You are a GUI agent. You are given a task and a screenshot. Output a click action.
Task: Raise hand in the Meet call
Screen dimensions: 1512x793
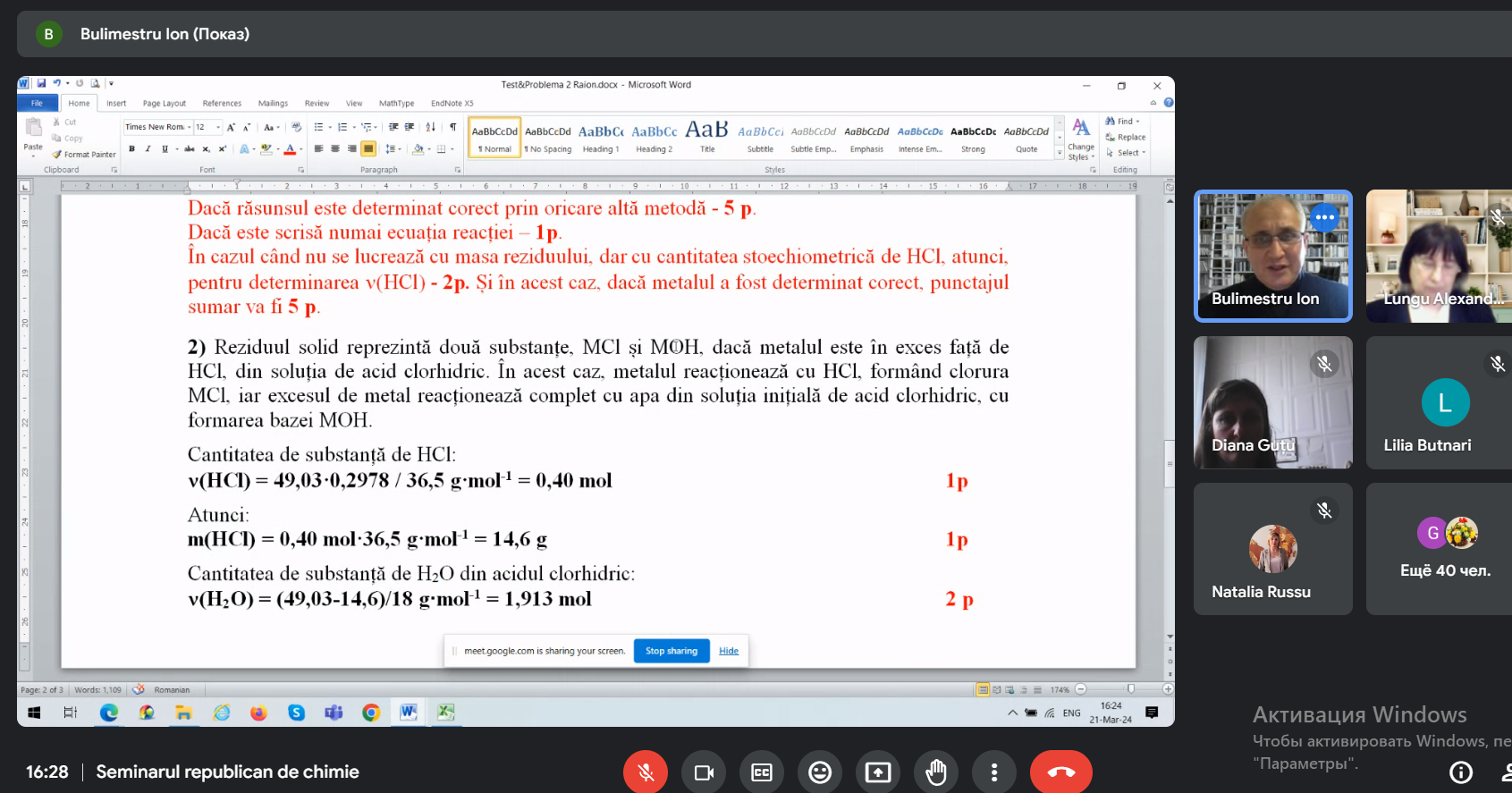936,772
